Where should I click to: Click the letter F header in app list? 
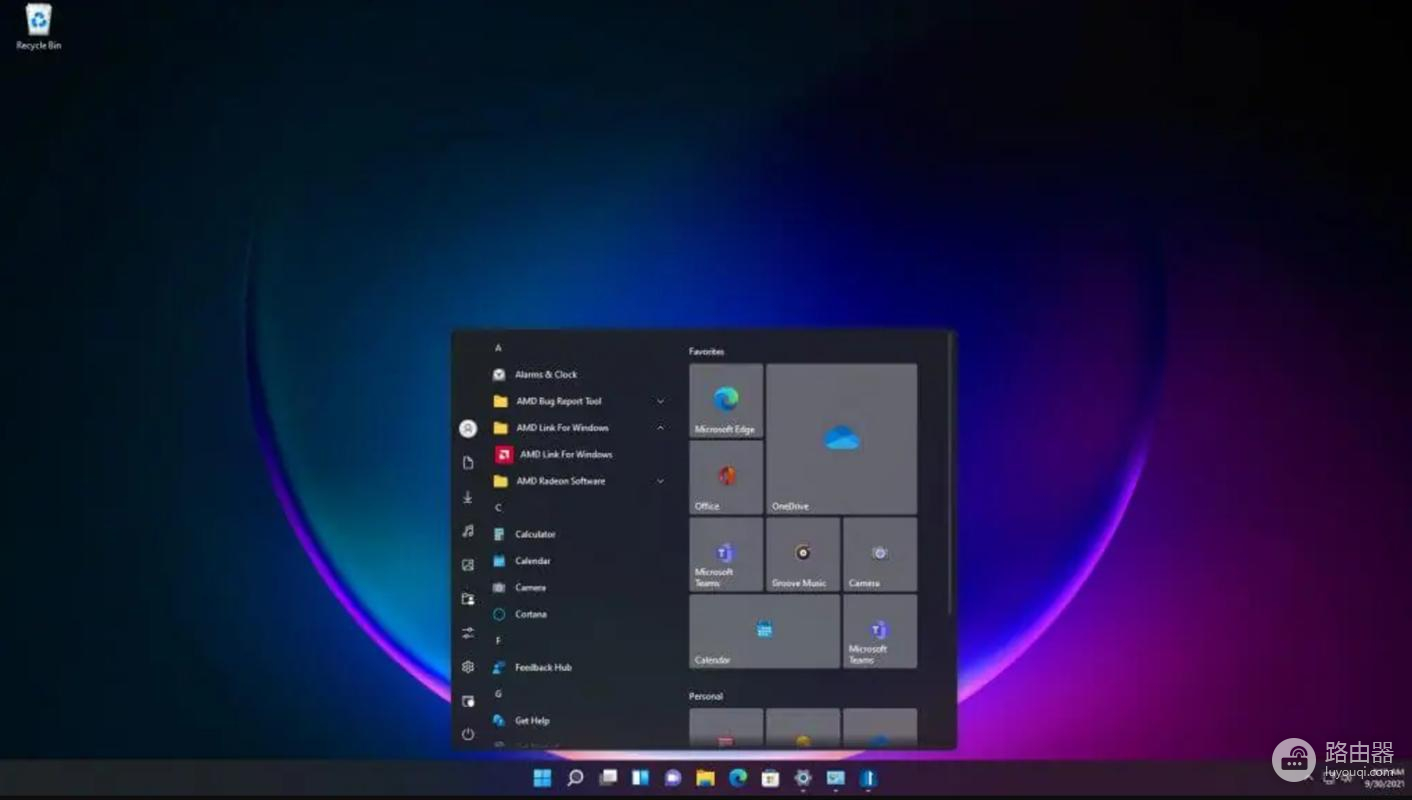point(498,640)
